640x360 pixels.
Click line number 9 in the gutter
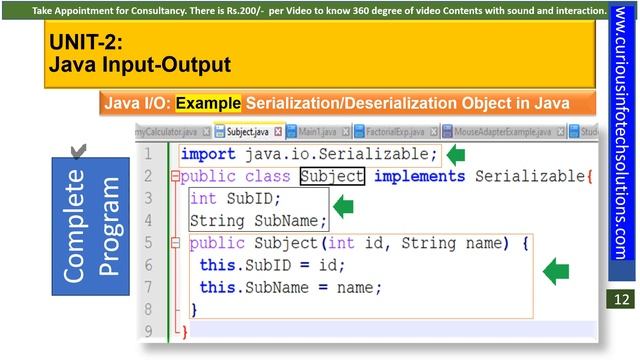tap(148, 331)
